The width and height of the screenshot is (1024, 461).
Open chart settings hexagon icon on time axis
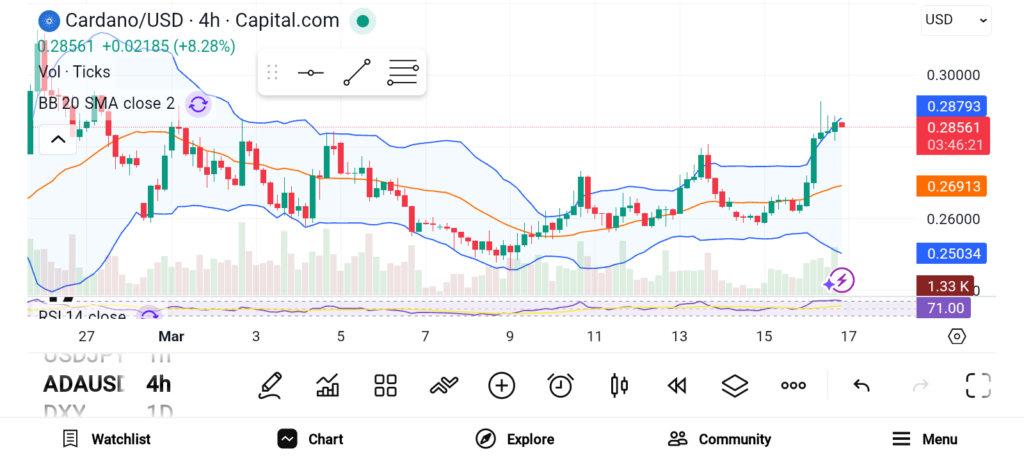coord(956,336)
